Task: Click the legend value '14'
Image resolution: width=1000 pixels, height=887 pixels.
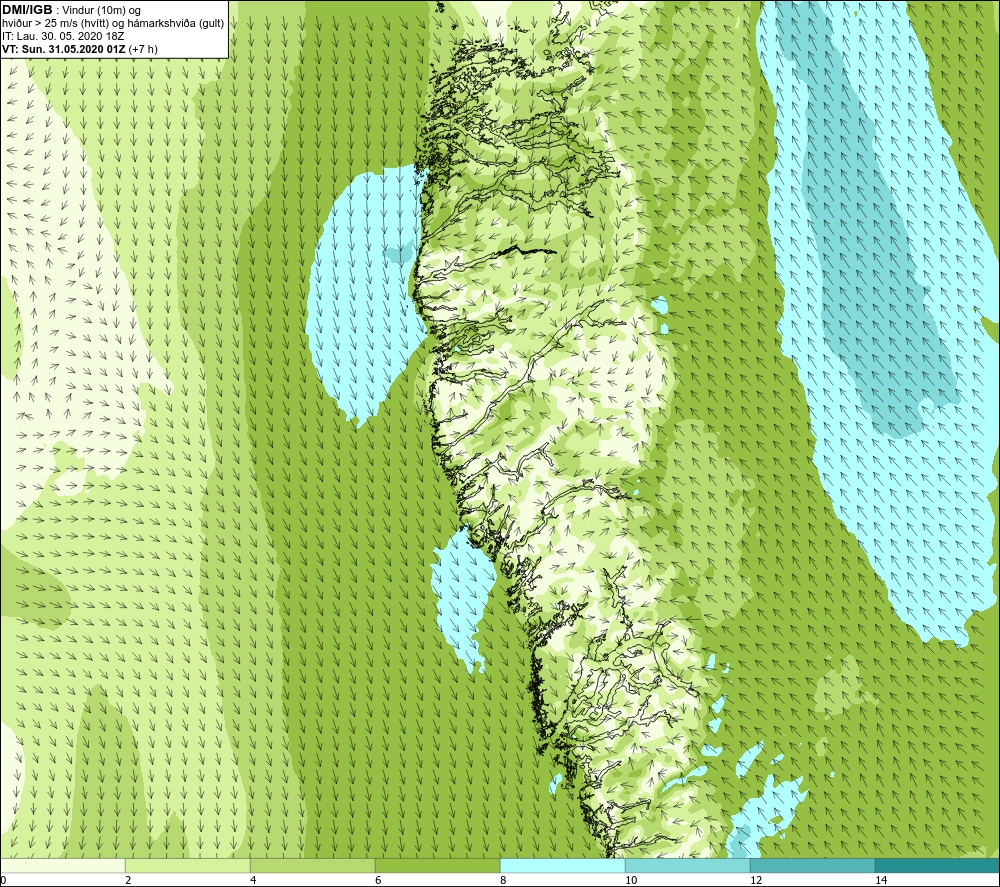Action: tap(881, 880)
